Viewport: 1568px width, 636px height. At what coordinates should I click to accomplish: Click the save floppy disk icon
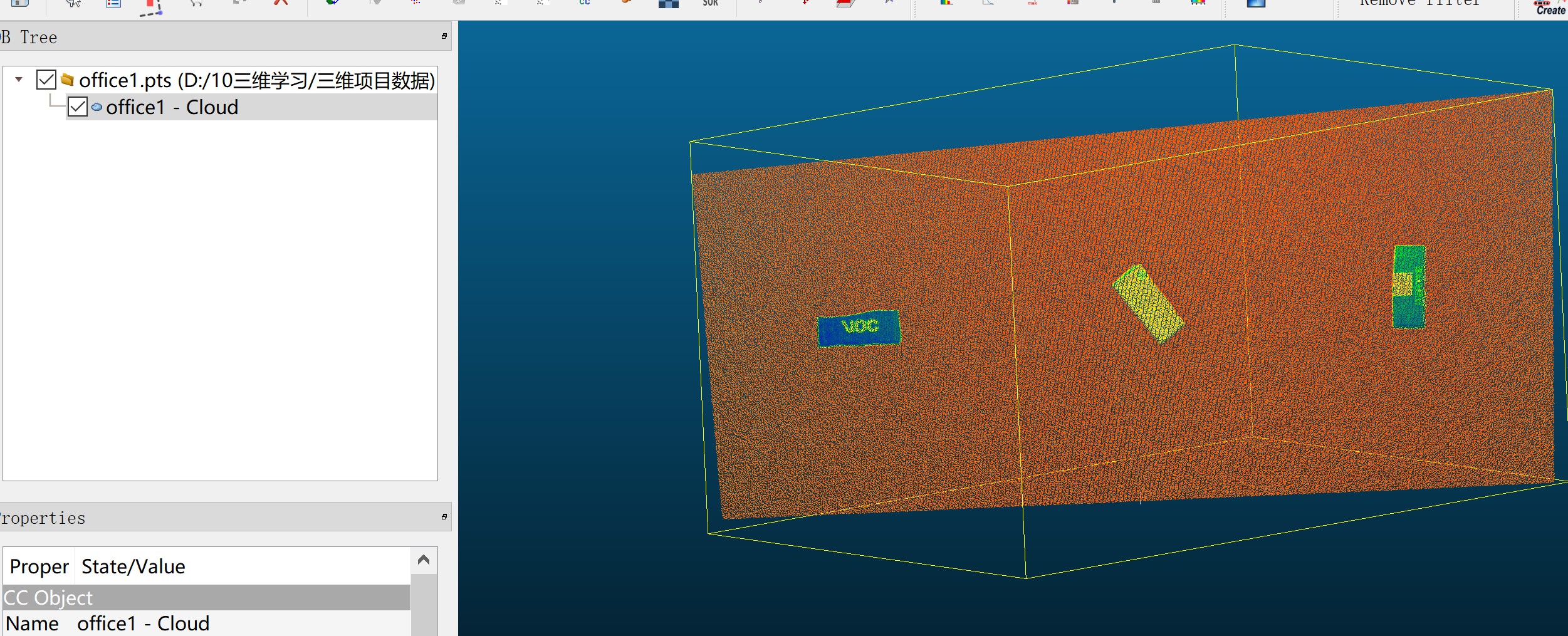(20, 3)
